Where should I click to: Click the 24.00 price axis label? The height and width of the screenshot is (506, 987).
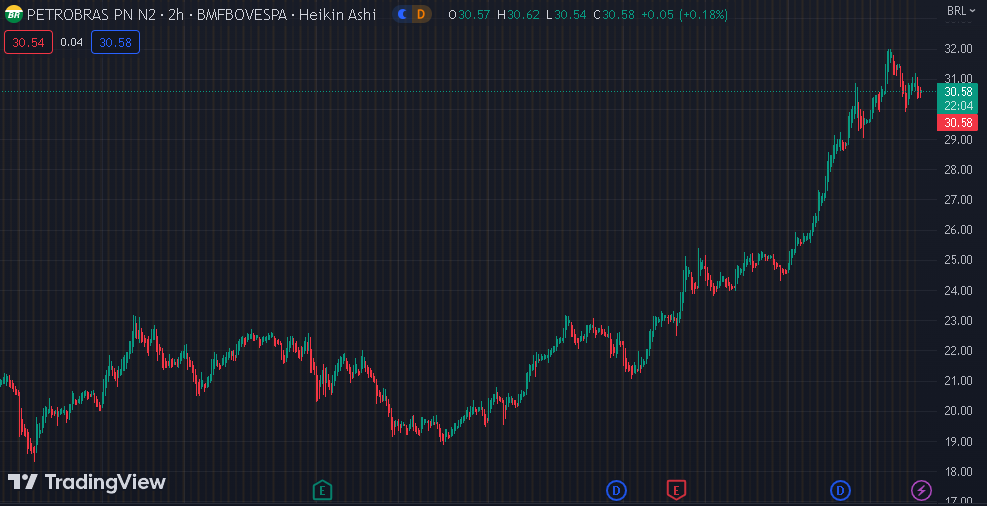click(960, 290)
